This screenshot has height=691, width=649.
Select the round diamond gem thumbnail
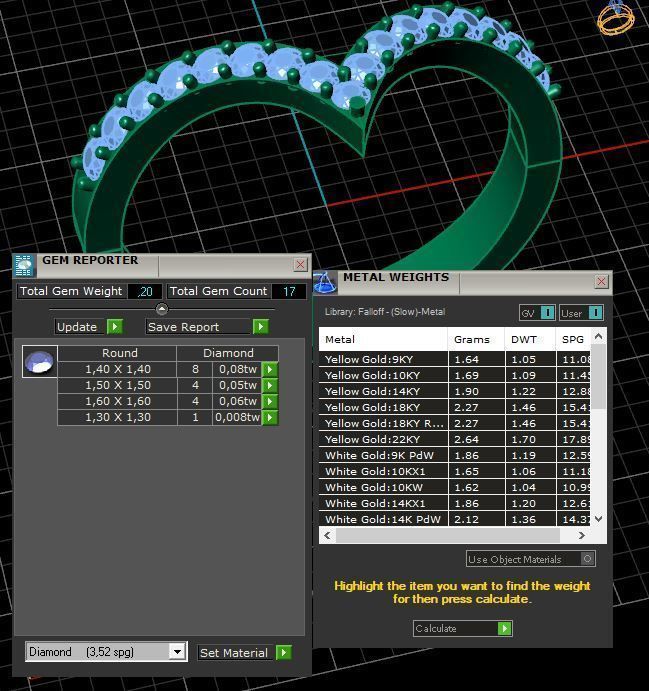(40, 361)
